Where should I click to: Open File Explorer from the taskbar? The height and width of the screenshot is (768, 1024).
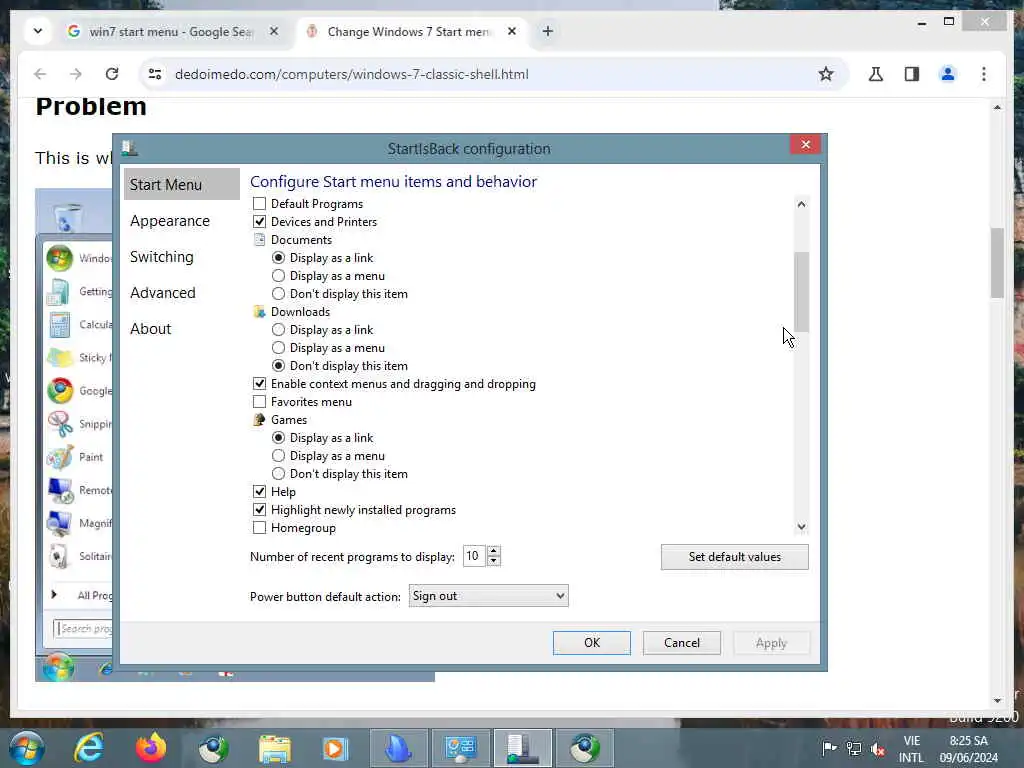coord(275,748)
